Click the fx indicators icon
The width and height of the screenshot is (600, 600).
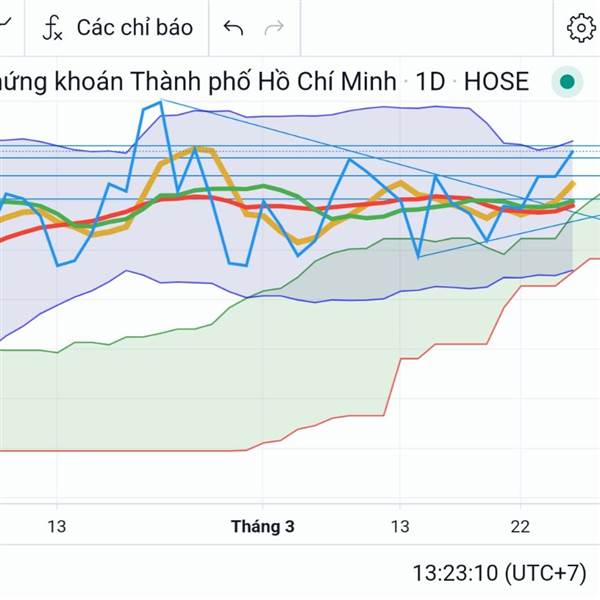click(52, 28)
